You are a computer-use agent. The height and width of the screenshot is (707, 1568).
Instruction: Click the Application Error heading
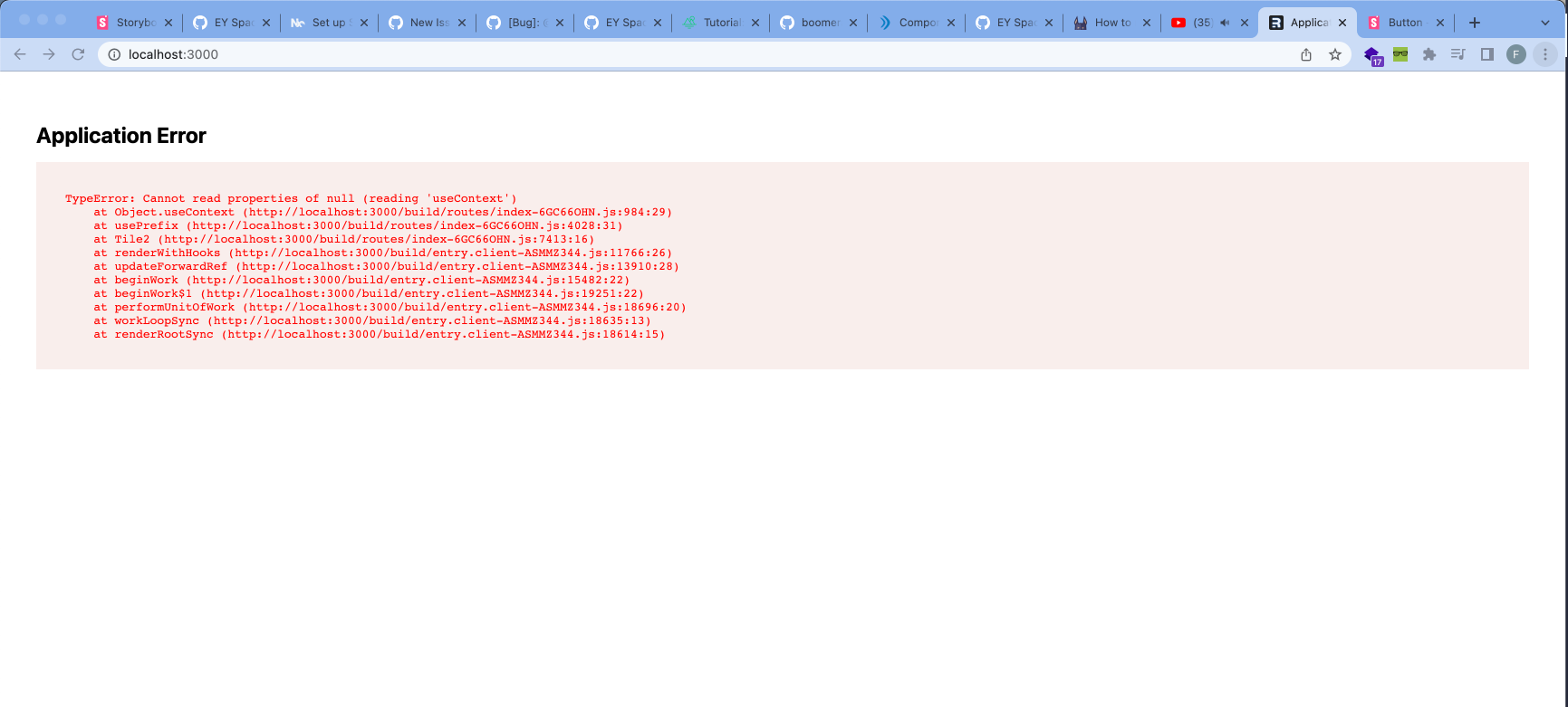(x=121, y=136)
